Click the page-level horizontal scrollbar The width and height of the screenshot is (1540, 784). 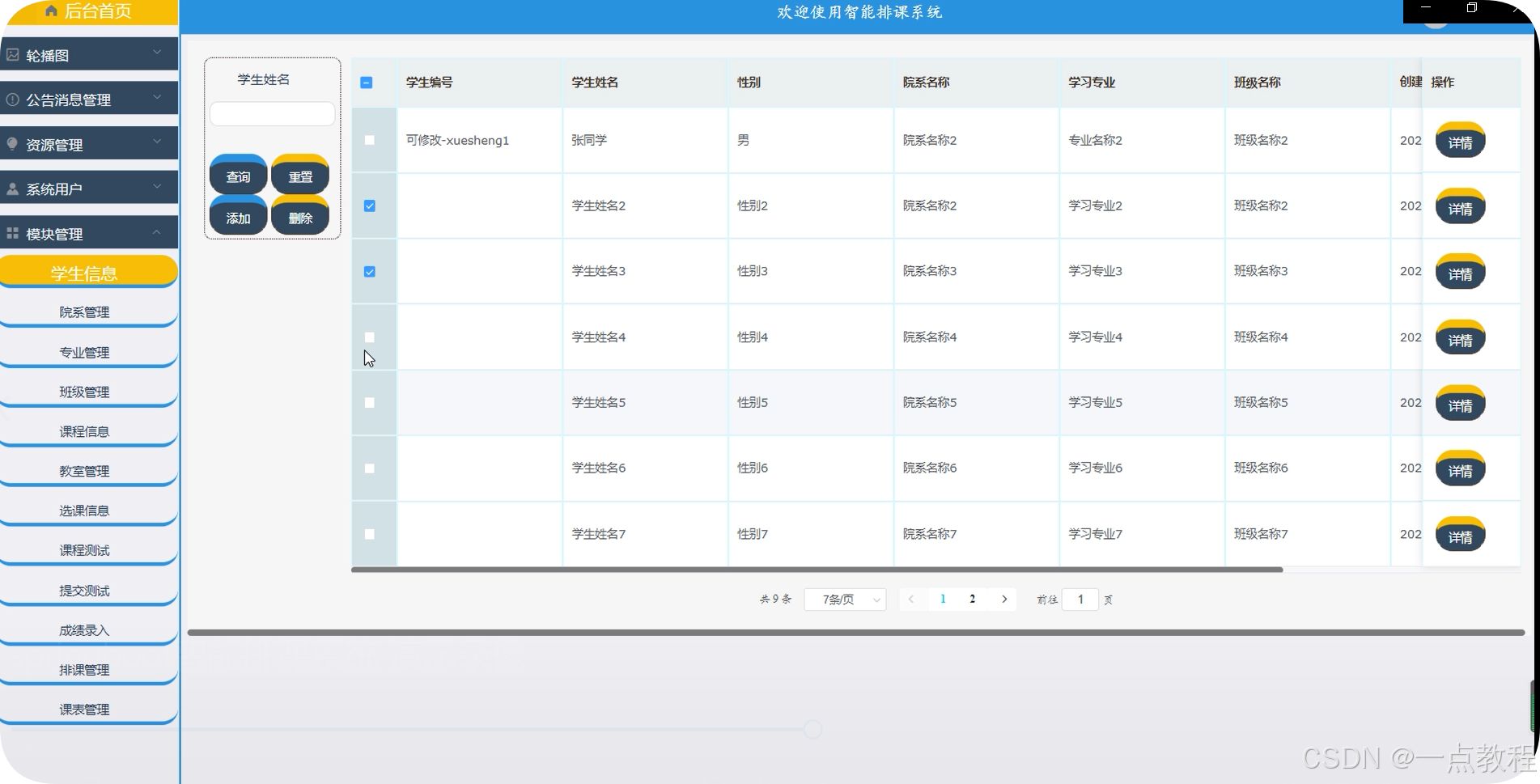[x=856, y=633]
